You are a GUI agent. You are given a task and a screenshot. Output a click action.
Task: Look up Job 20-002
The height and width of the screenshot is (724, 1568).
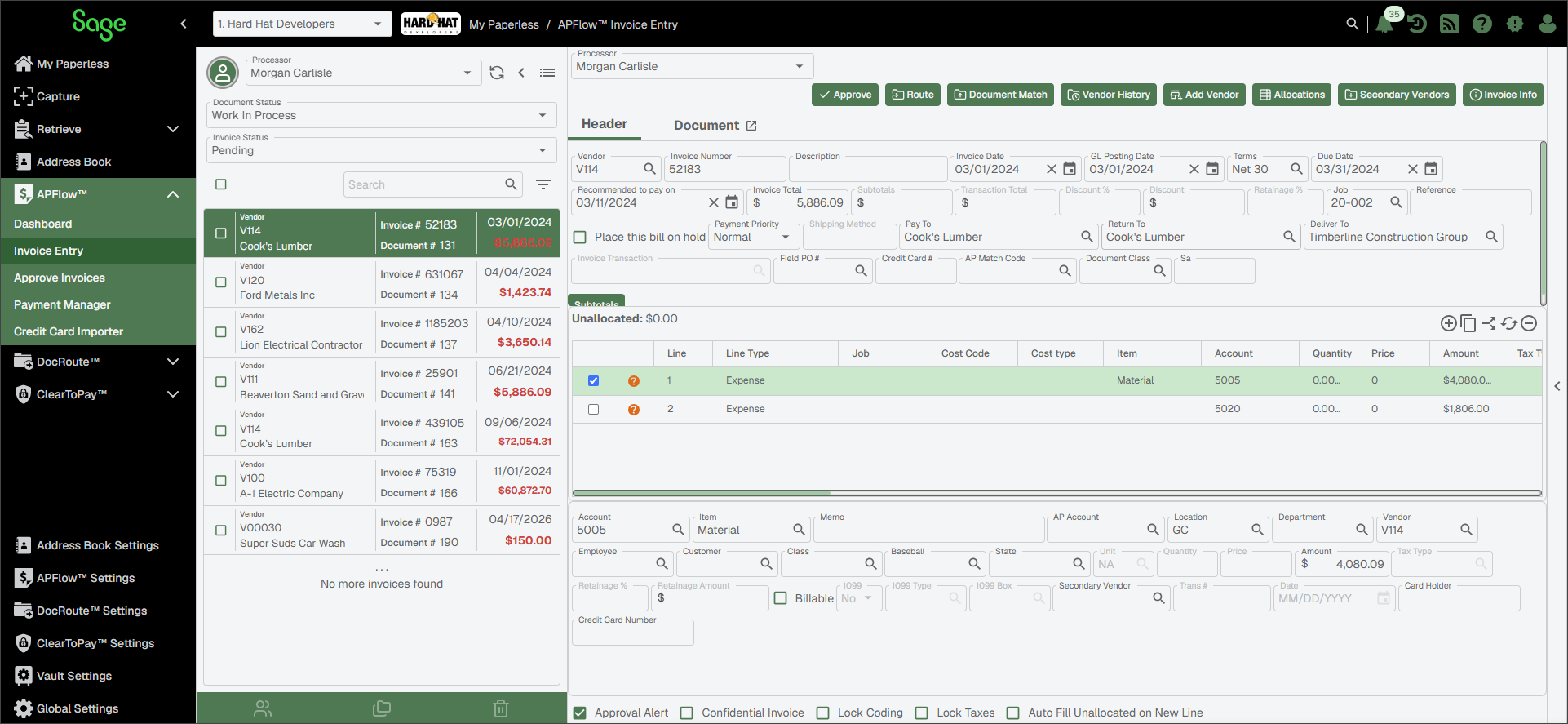point(1396,202)
